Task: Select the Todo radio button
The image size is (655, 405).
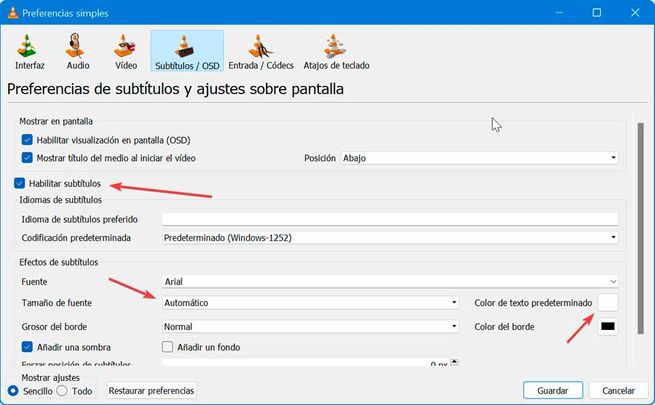Action: pos(62,391)
